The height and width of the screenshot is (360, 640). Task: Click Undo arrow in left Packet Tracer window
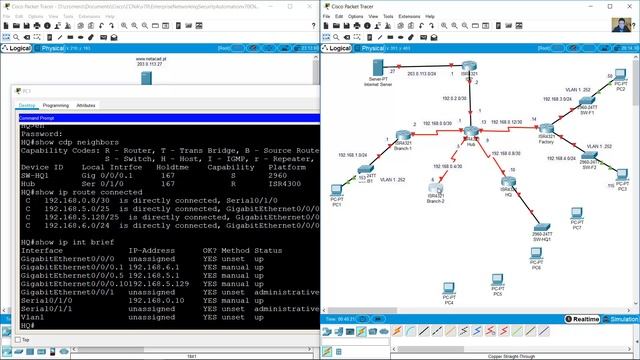pyautogui.click(x=101, y=26)
